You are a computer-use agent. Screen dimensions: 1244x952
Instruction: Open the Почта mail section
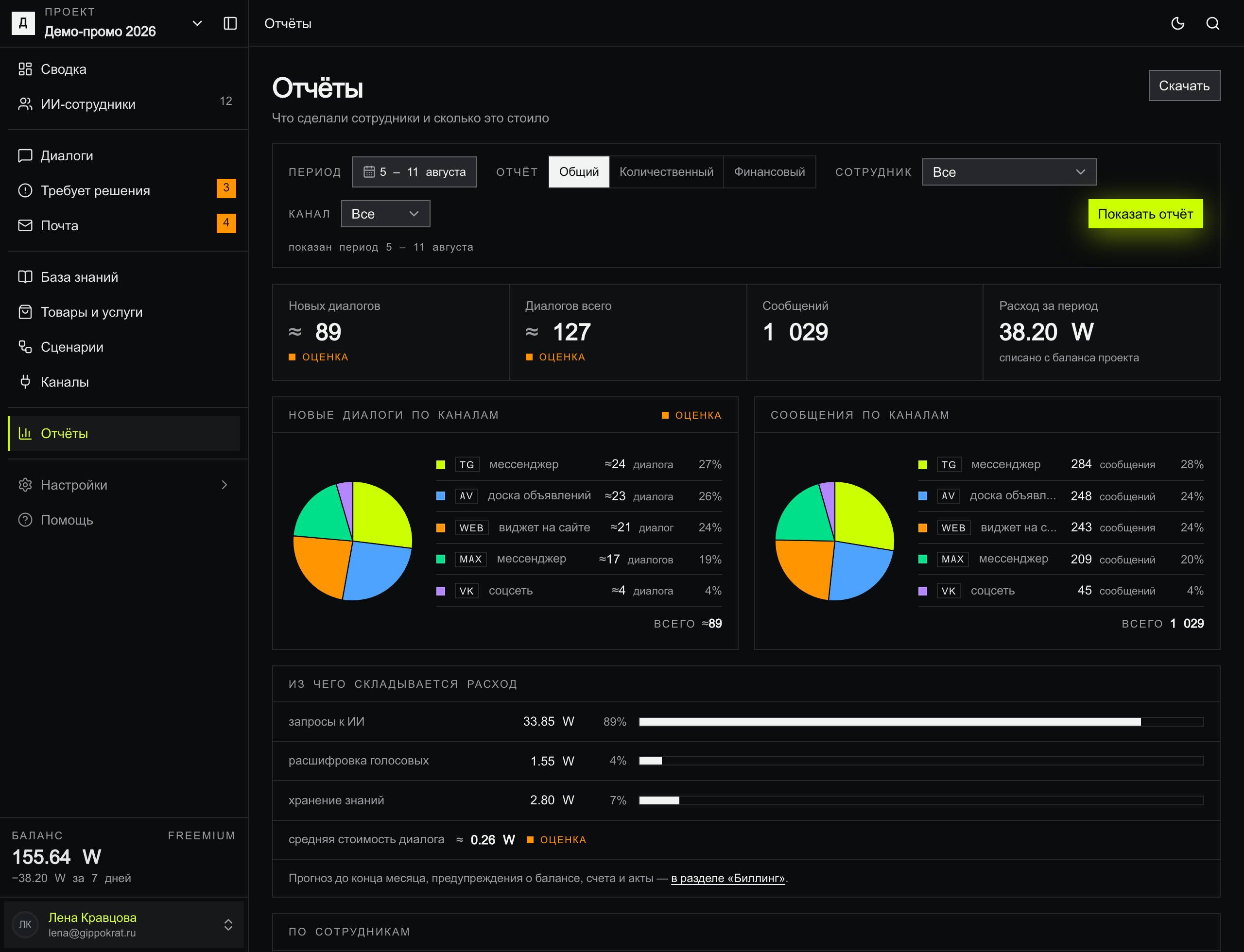click(124, 225)
